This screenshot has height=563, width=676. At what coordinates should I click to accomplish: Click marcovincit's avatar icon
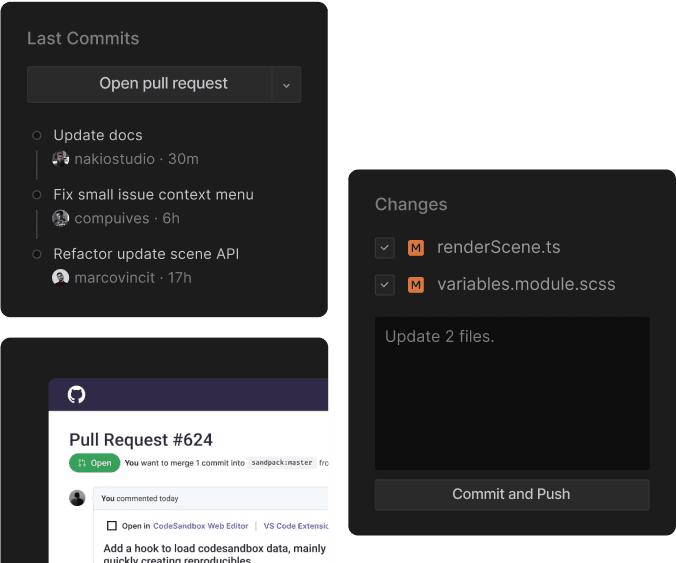pyautogui.click(x=60, y=278)
